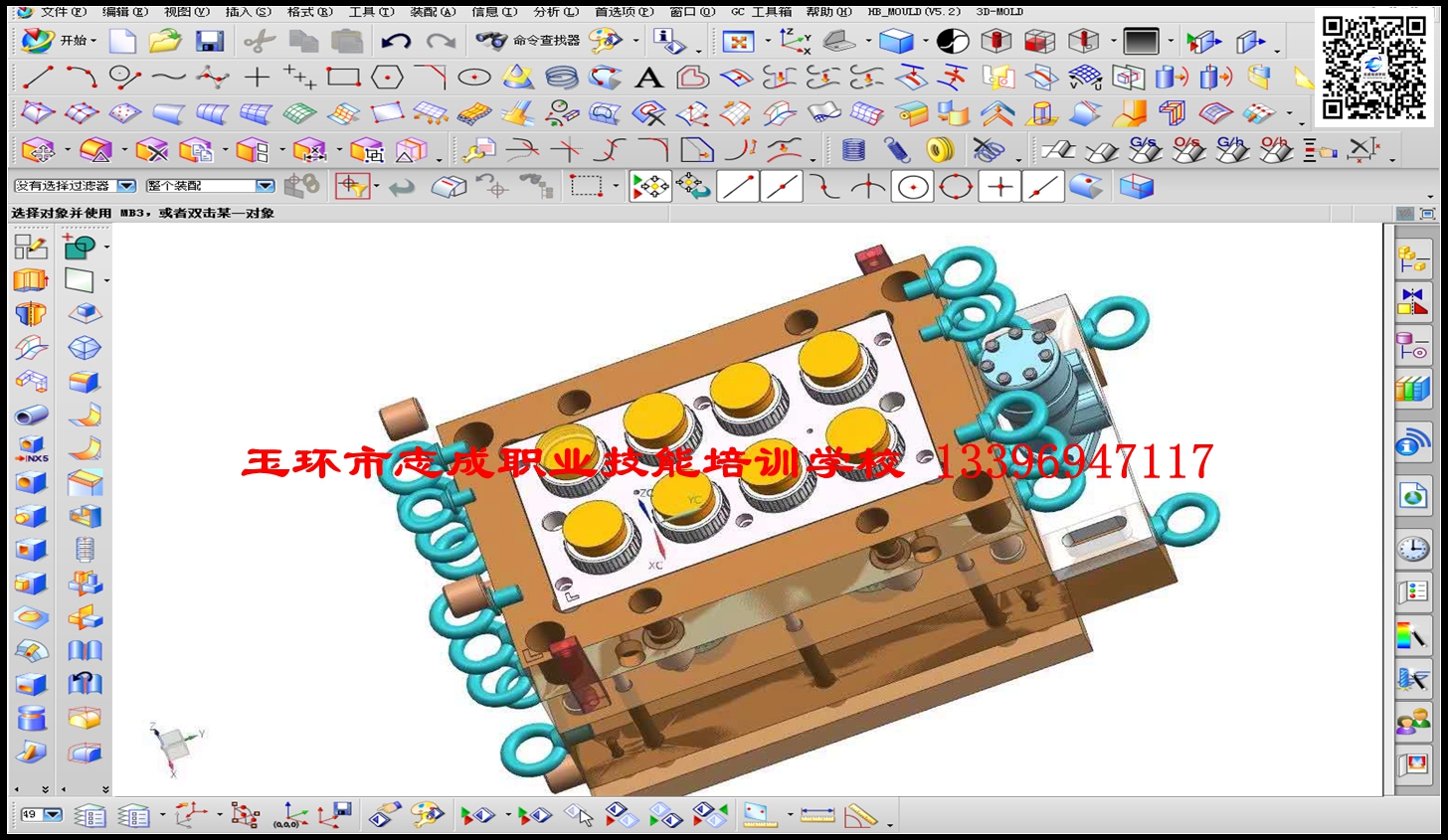Image resolution: width=1448 pixels, height=840 pixels.
Task: Click the Redo arrow icon
Action: (x=441, y=41)
